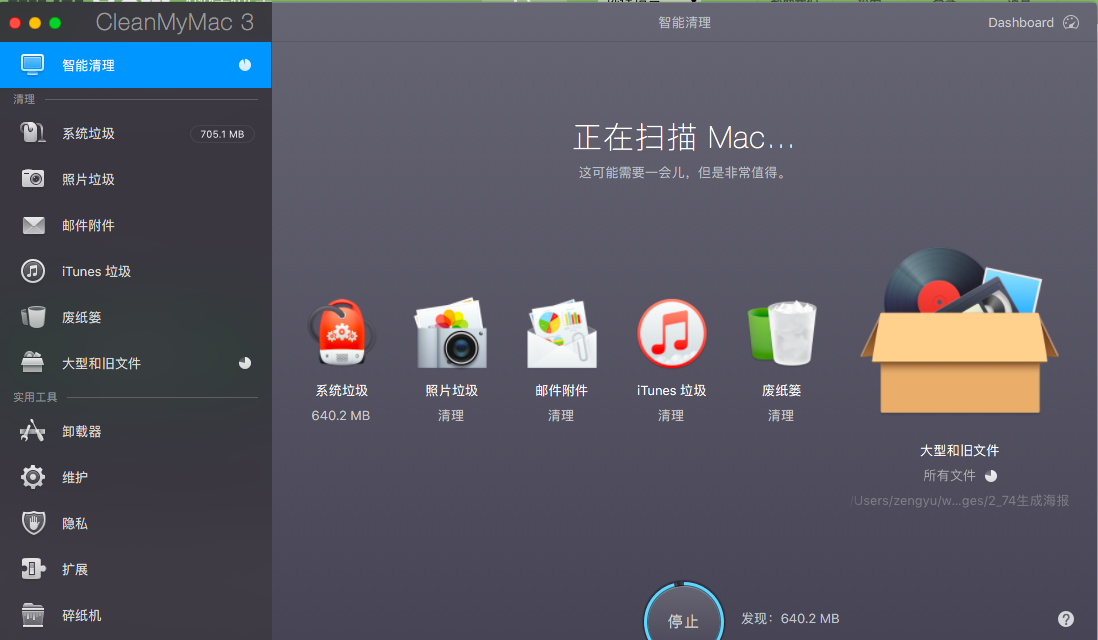This screenshot has width=1098, height=640.
Task: Click the iTunes 垃圾 music note sidebar icon
Action: pos(33,271)
